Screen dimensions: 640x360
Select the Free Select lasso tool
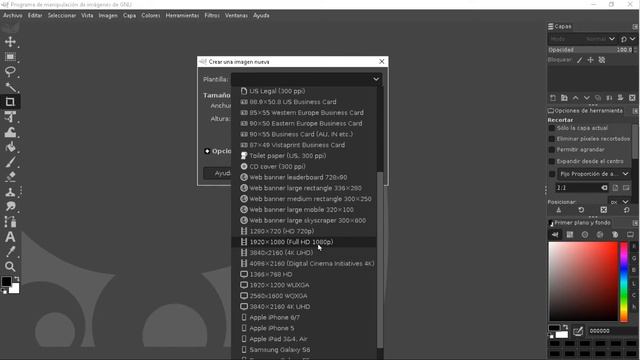coord(10,71)
